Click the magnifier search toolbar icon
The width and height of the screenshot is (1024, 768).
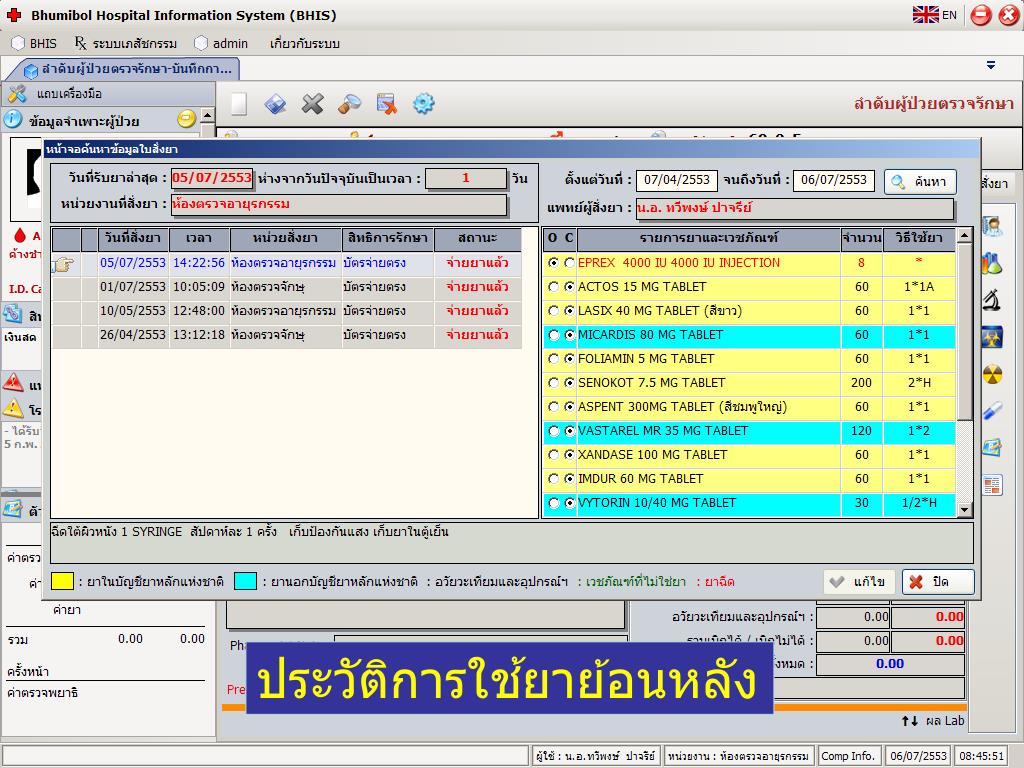click(349, 104)
